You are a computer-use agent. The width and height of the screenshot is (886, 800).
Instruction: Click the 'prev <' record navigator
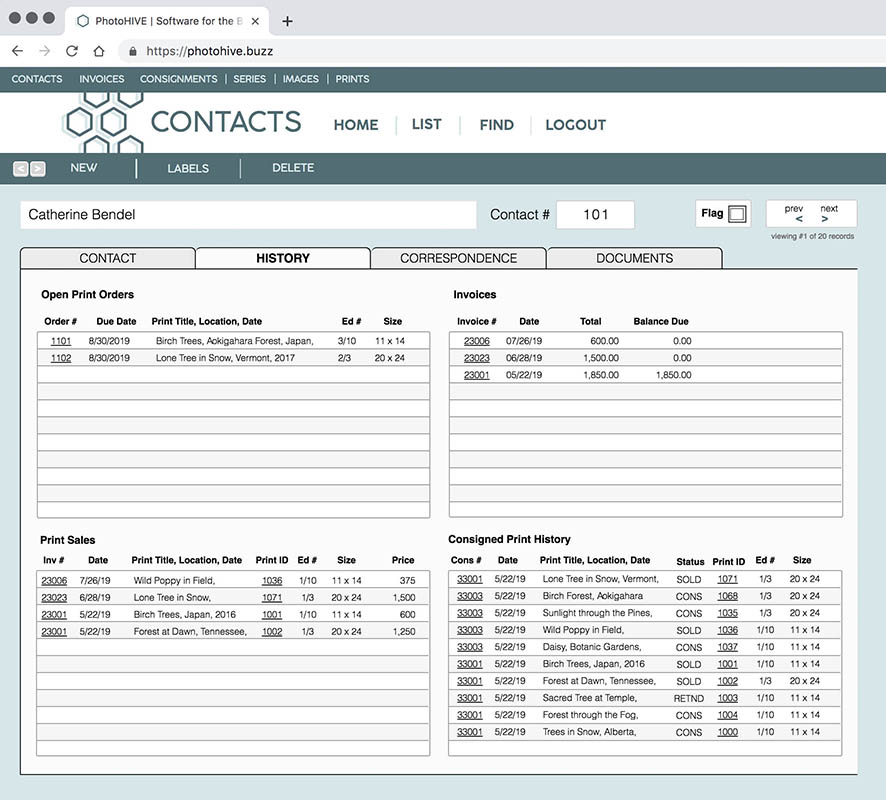pyautogui.click(x=794, y=214)
